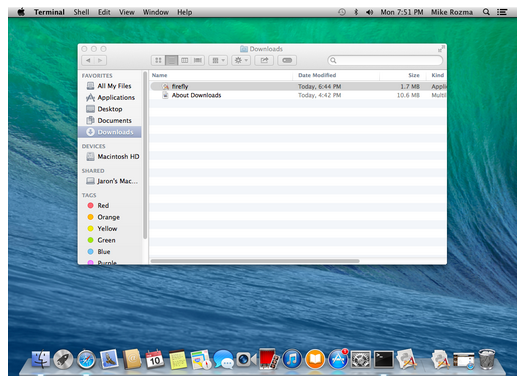This screenshot has height=380, width=526.
Task: Launch Safari from the Dock
Action: (86, 360)
